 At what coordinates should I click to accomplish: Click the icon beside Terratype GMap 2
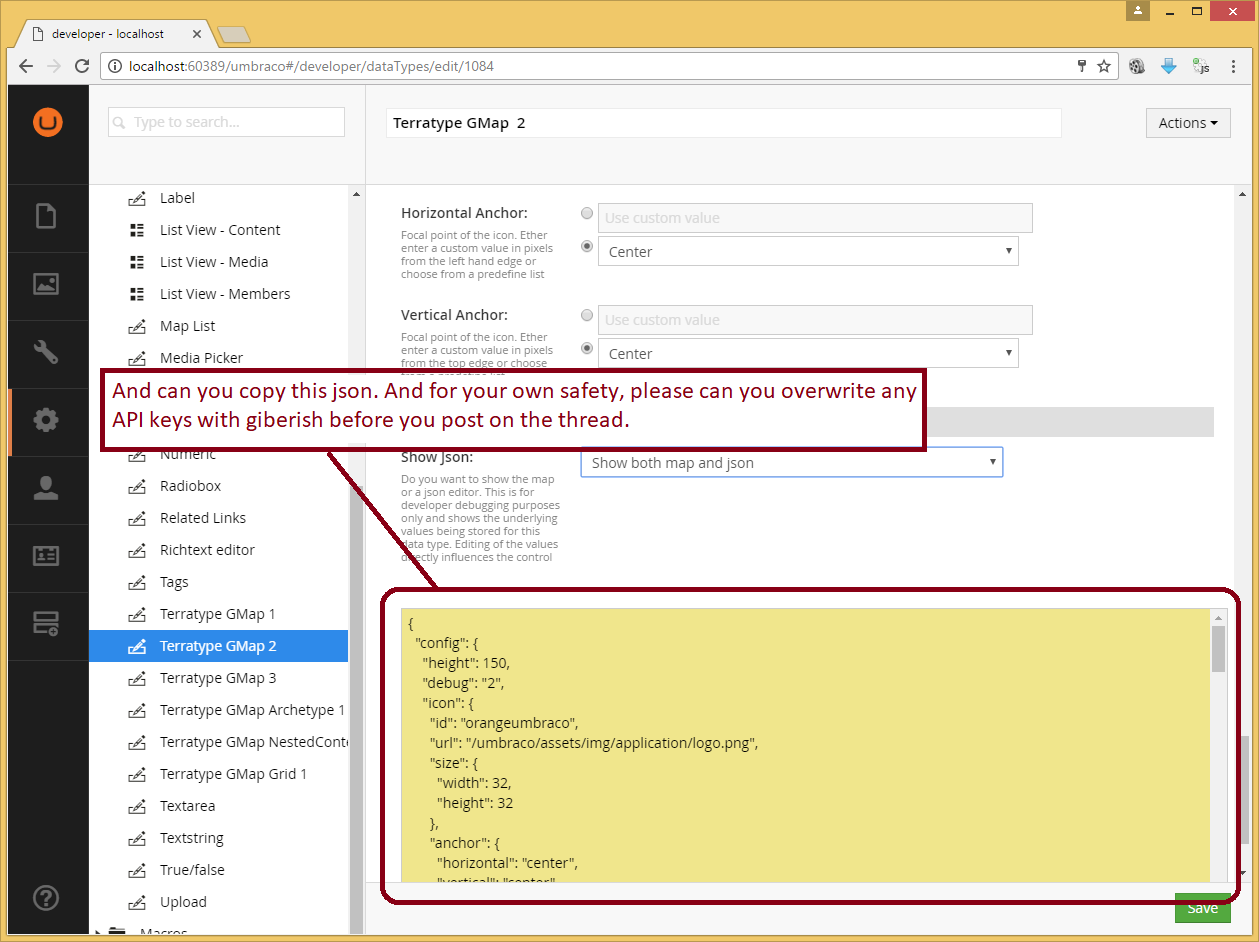[x=137, y=646]
